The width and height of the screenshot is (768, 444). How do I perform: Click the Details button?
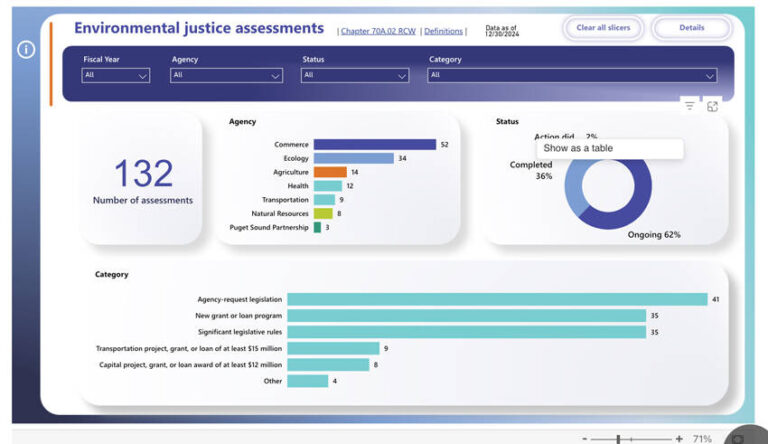(692, 28)
